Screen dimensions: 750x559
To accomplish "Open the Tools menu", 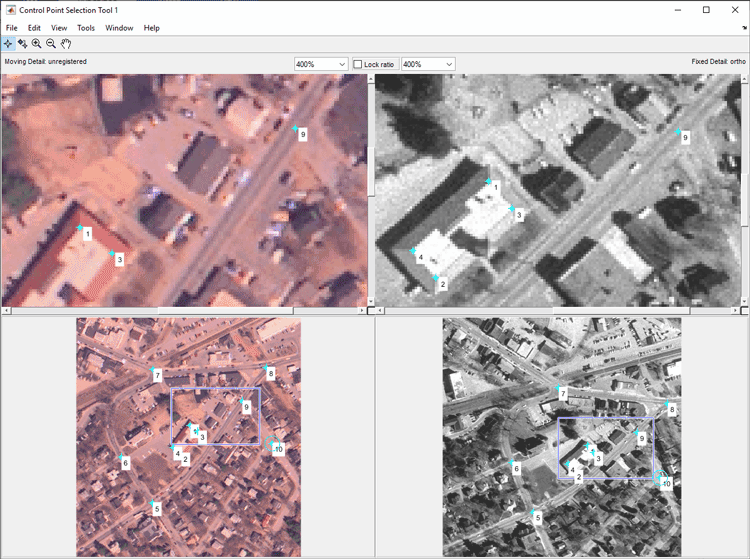I will pyautogui.click(x=86, y=28).
